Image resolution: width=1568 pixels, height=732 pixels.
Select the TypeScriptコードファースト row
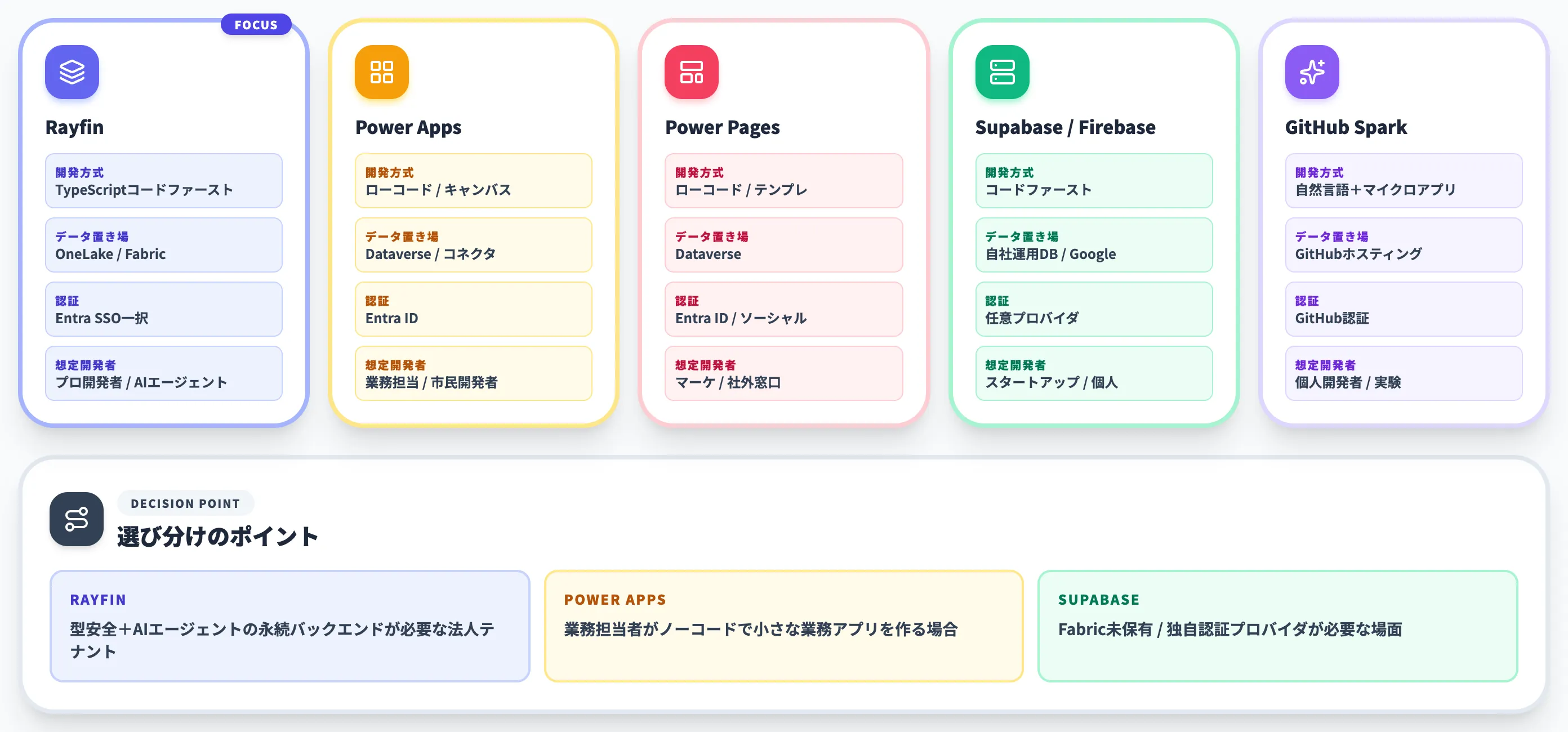[x=164, y=181]
